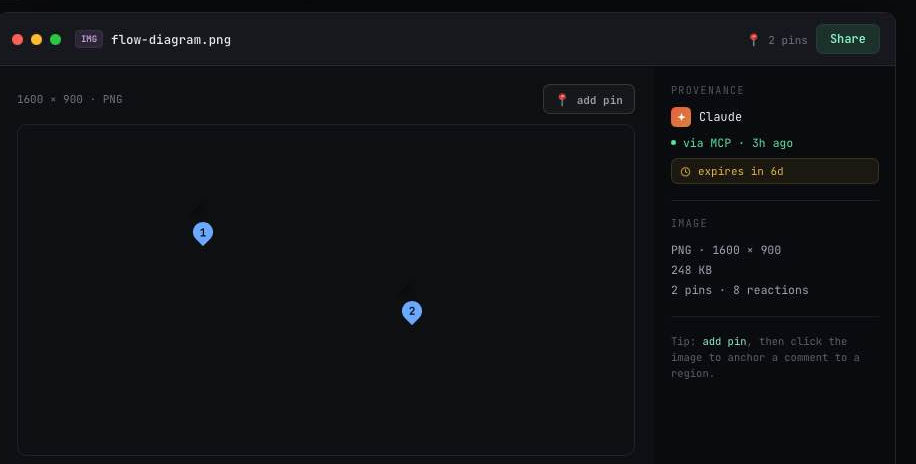
Task: Click the add pin link in the tip
Action: click(x=724, y=341)
